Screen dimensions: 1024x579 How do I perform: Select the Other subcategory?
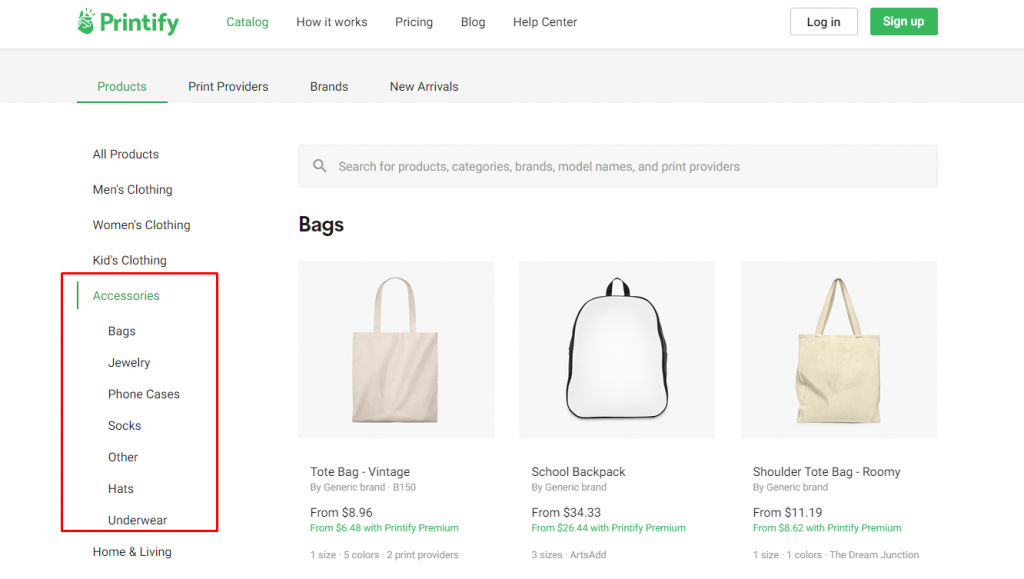point(123,457)
